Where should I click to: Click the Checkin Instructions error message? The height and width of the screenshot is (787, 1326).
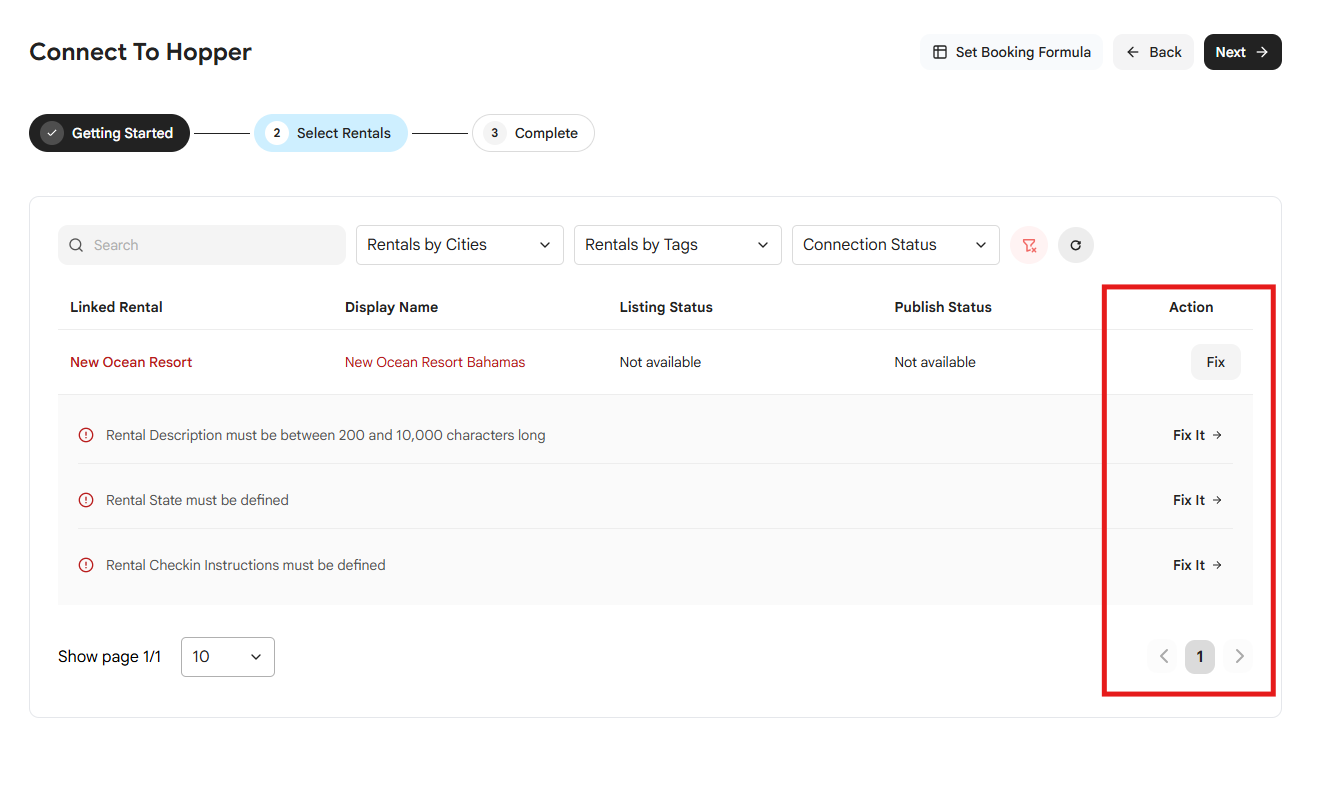click(x=246, y=565)
